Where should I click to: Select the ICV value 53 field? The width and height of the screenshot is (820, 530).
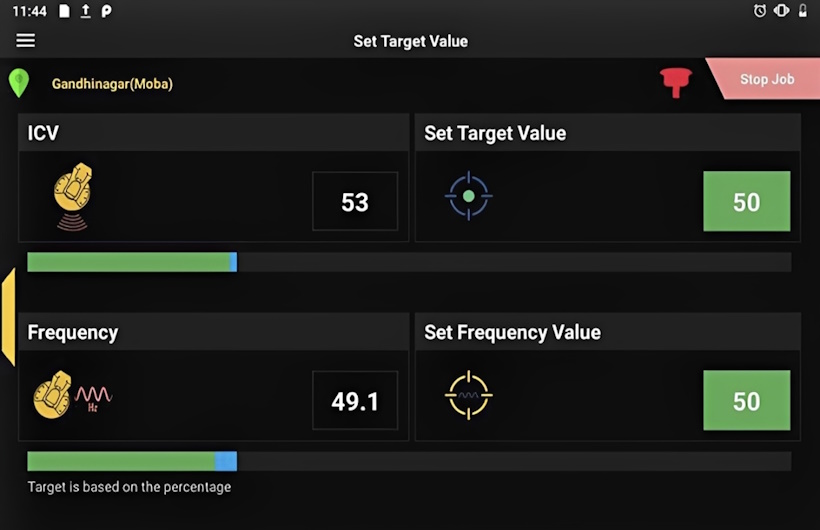coord(355,202)
